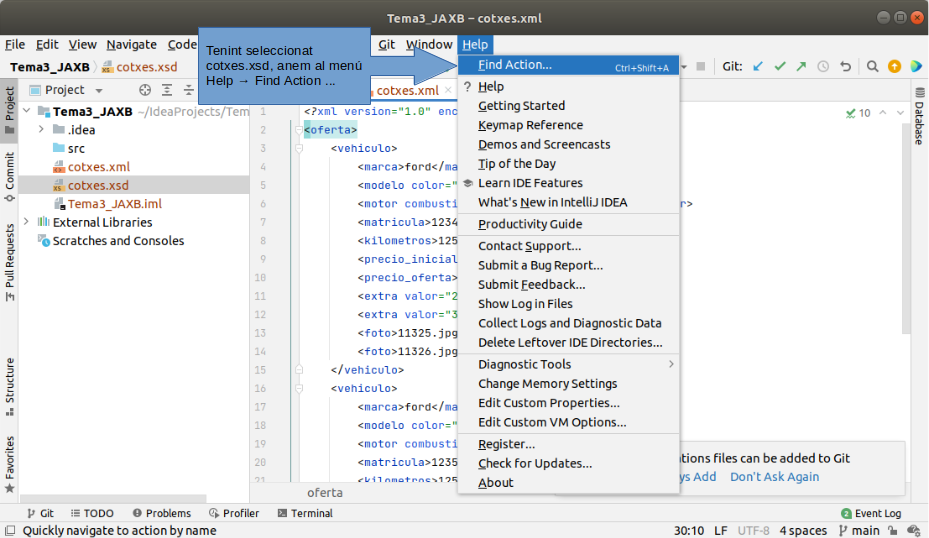Click Git push arrow icon
Viewport: 929px width, 538px height.
click(801, 66)
